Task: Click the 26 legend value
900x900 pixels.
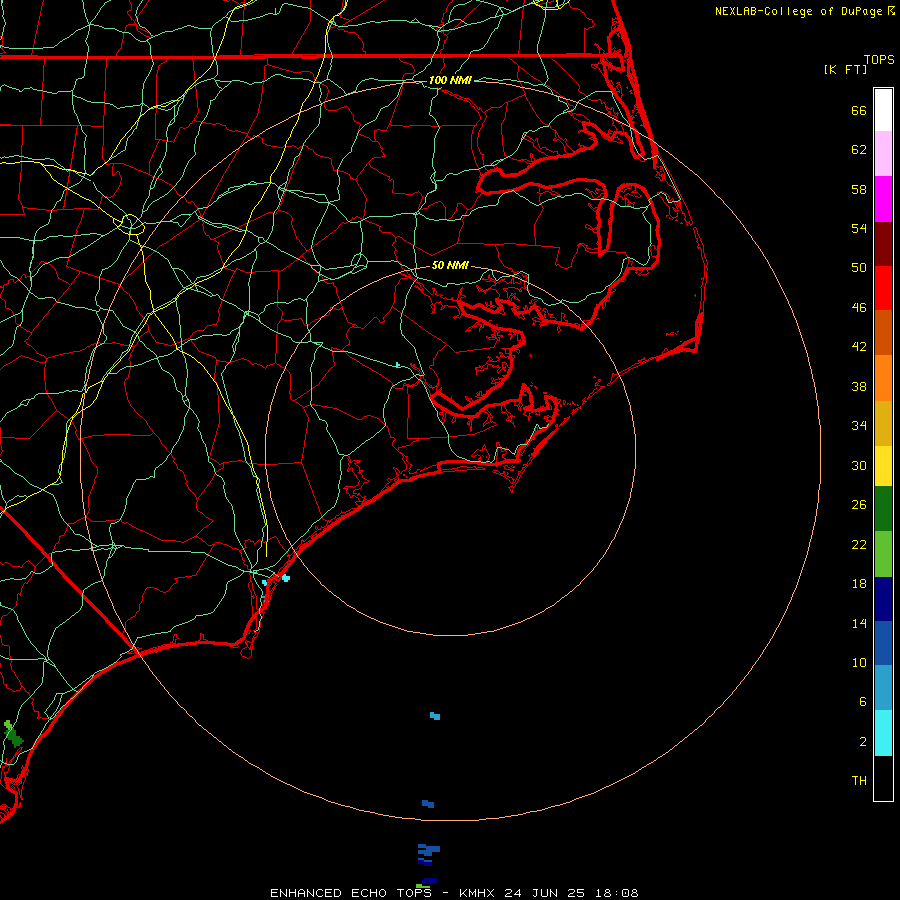Action: [859, 505]
